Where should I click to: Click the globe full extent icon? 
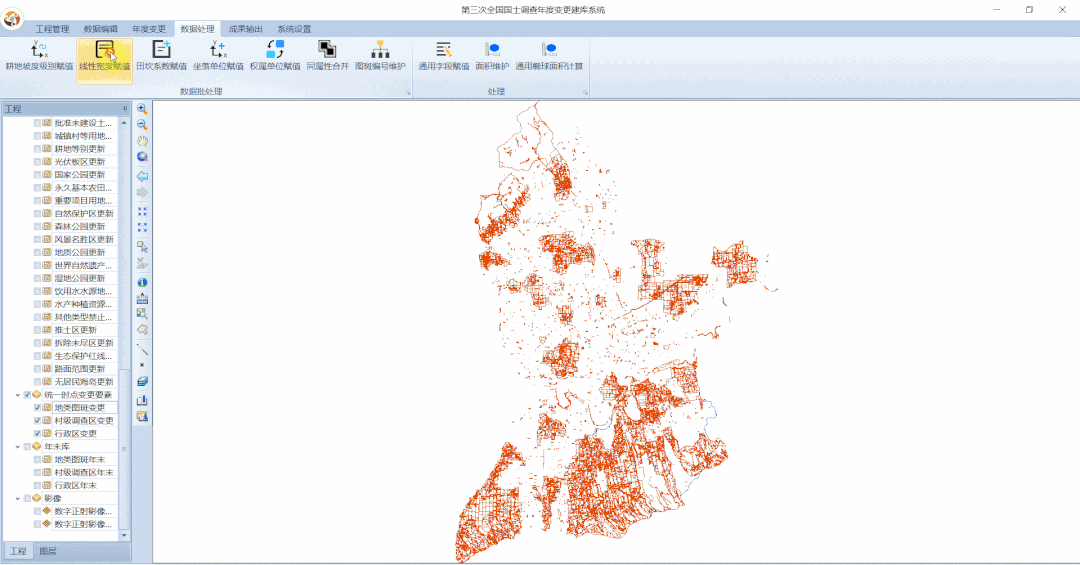coord(142,157)
